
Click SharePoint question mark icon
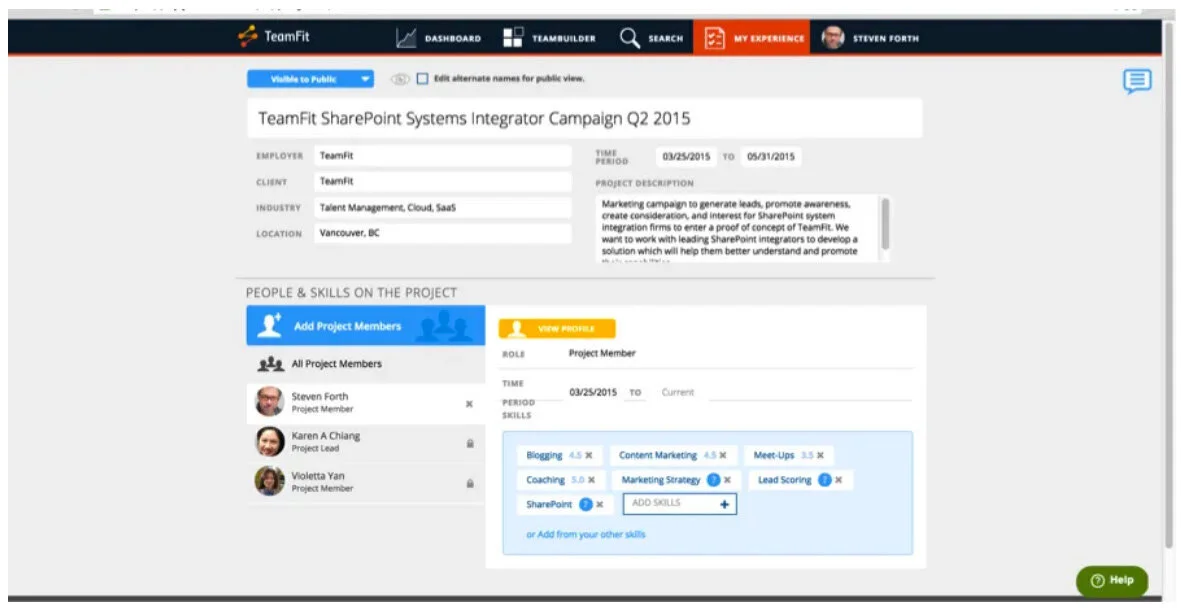click(586, 505)
